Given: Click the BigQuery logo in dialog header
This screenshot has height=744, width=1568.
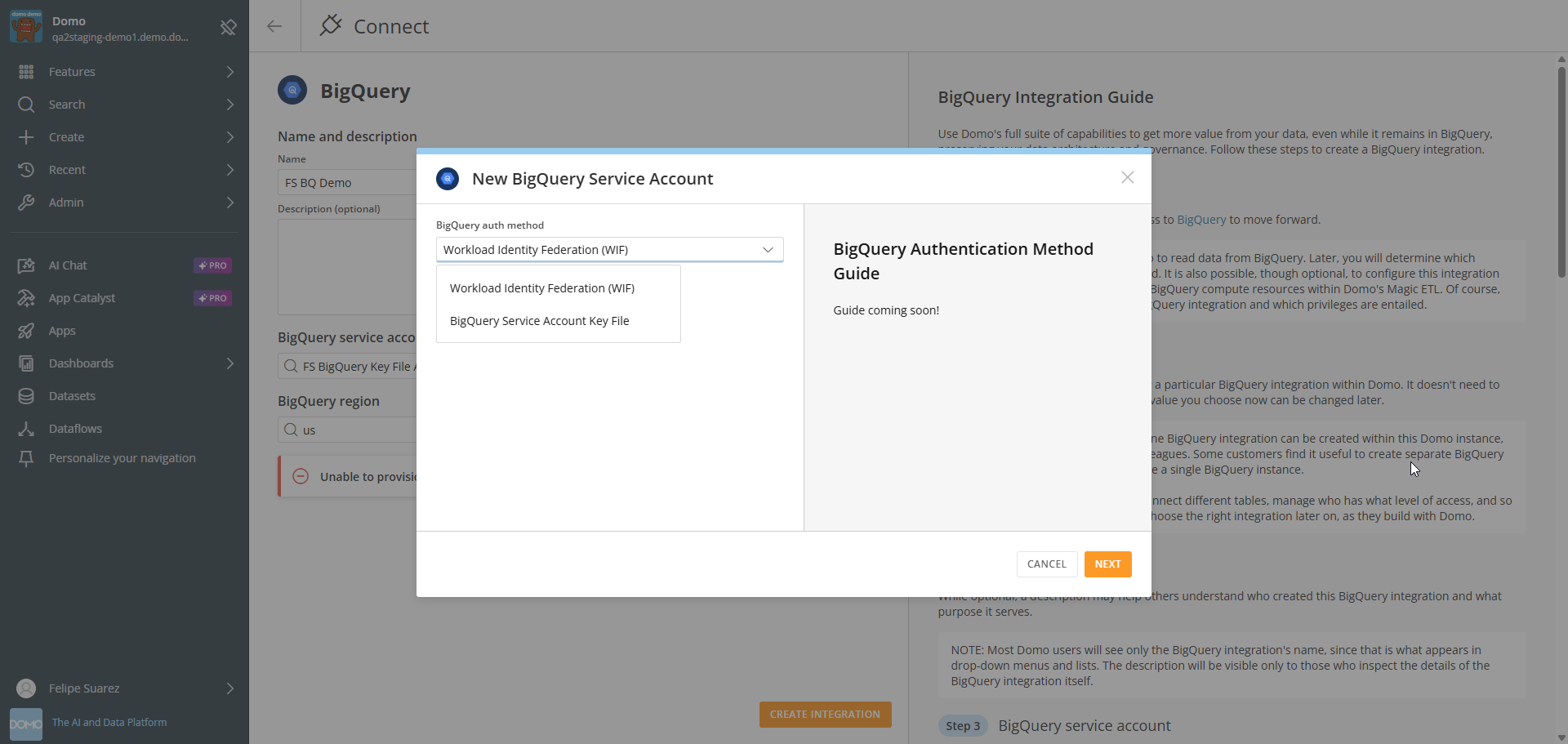Looking at the screenshot, I should [x=448, y=178].
